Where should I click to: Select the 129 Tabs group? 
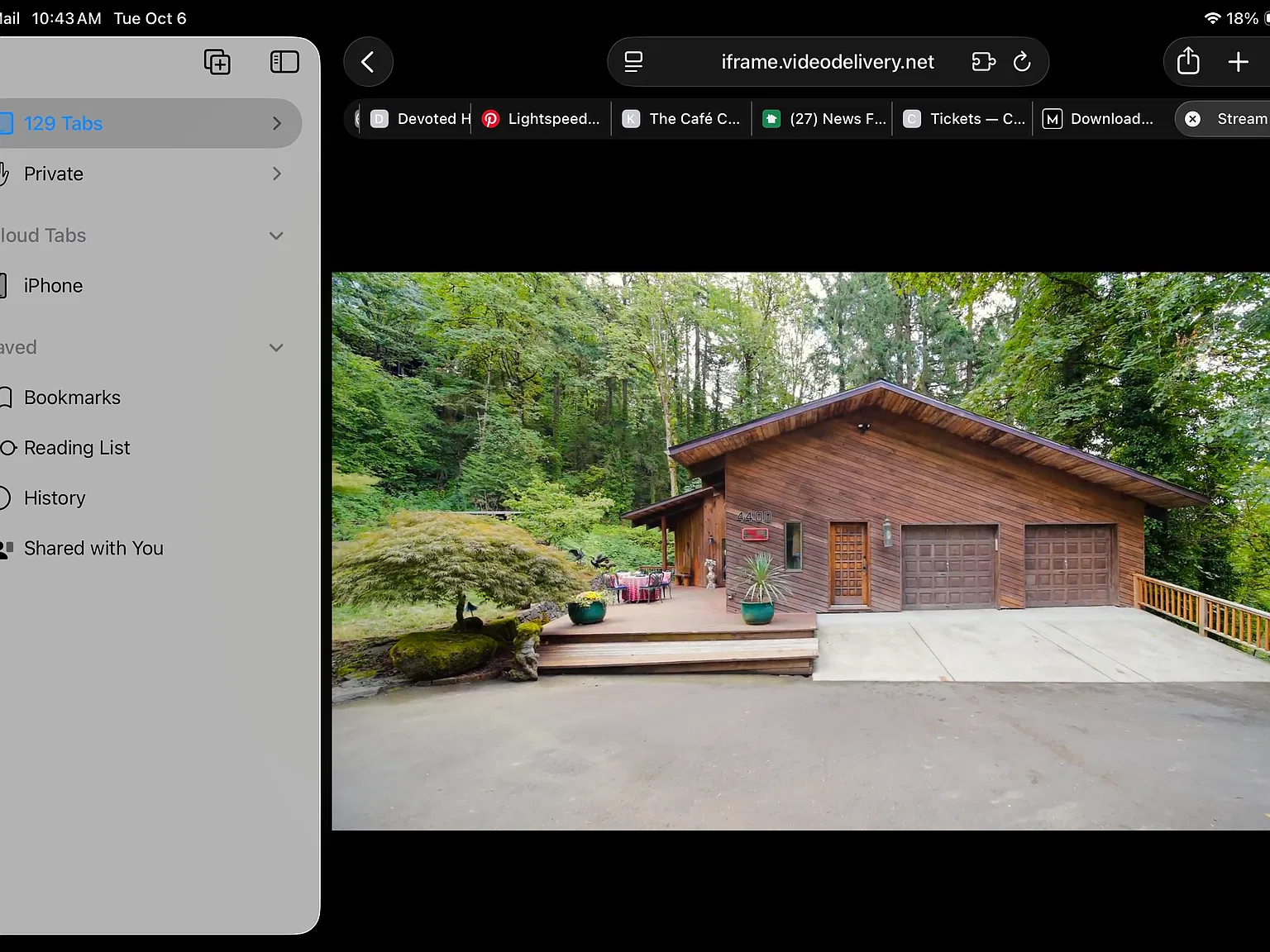[x=150, y=123]
